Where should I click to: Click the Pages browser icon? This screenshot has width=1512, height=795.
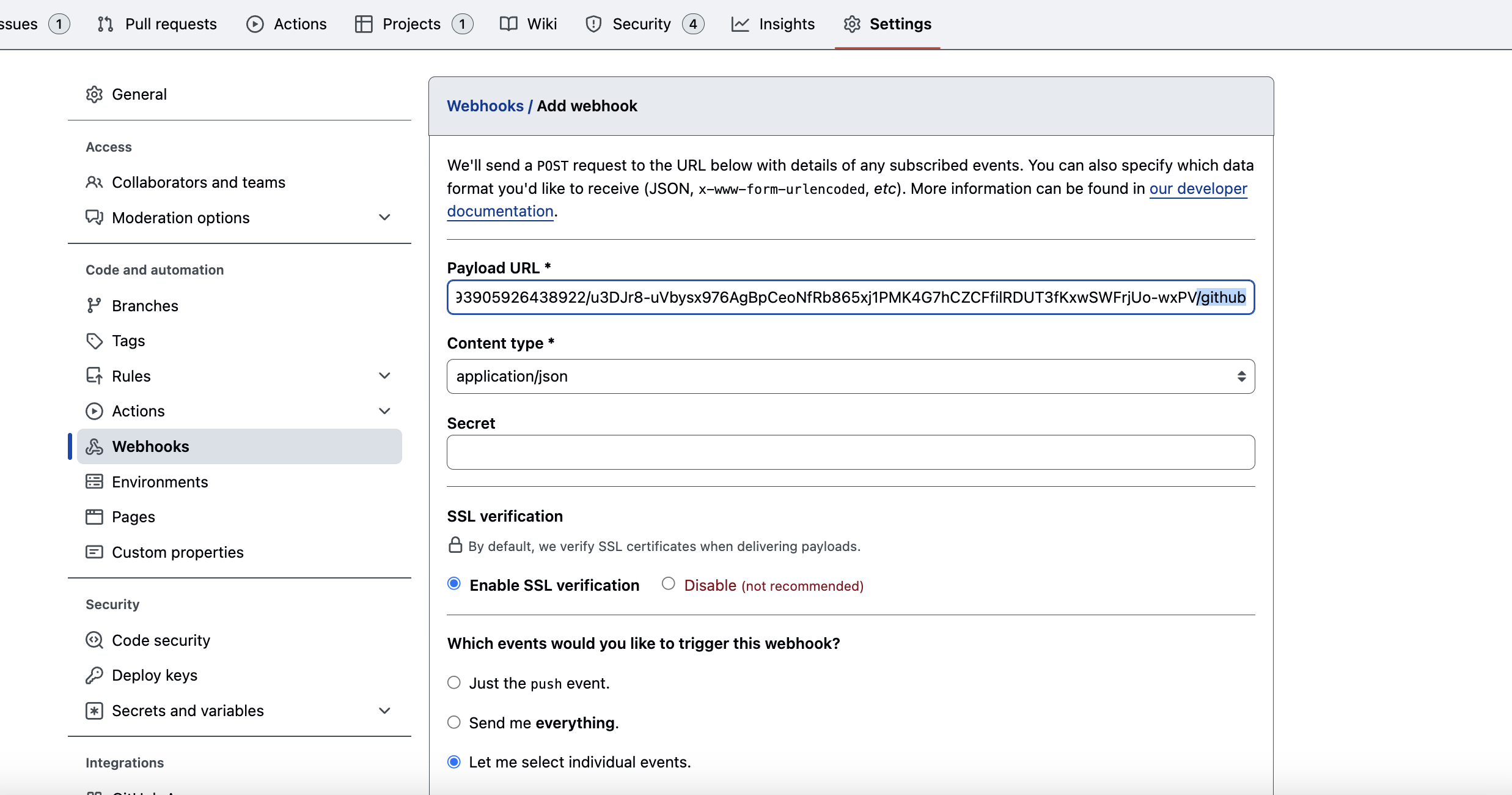(x=94, y=517)
